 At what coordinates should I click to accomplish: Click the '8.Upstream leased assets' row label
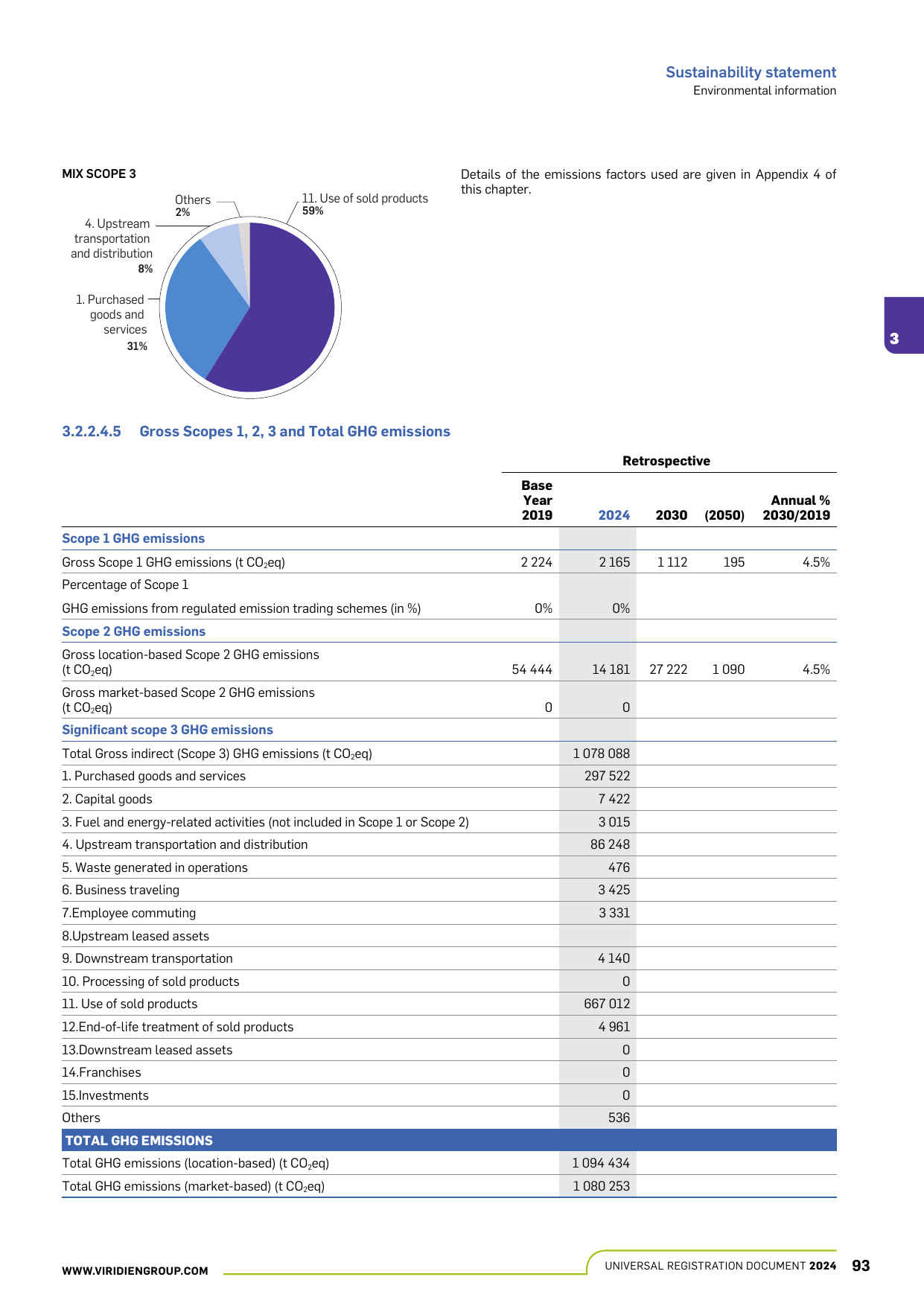coord(136,936)
